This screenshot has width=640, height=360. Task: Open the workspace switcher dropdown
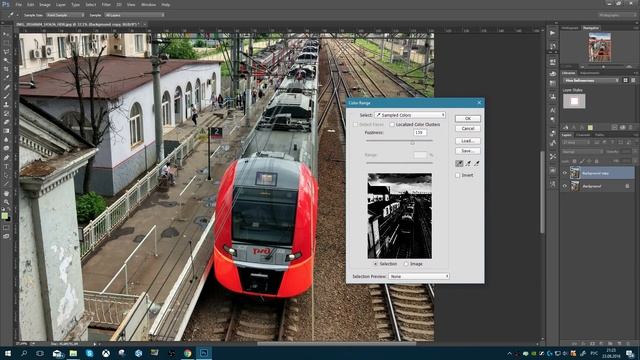(x=618, y=15)
